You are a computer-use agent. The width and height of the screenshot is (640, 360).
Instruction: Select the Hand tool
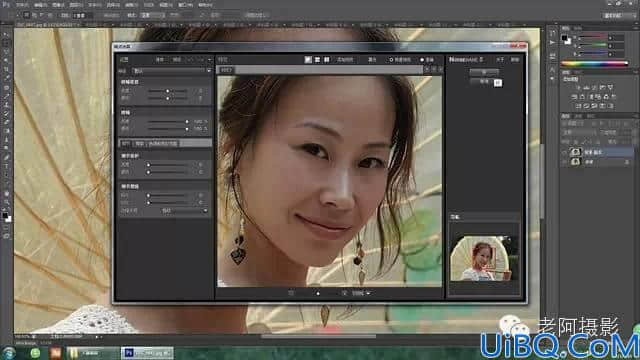(x=6, y=193)
